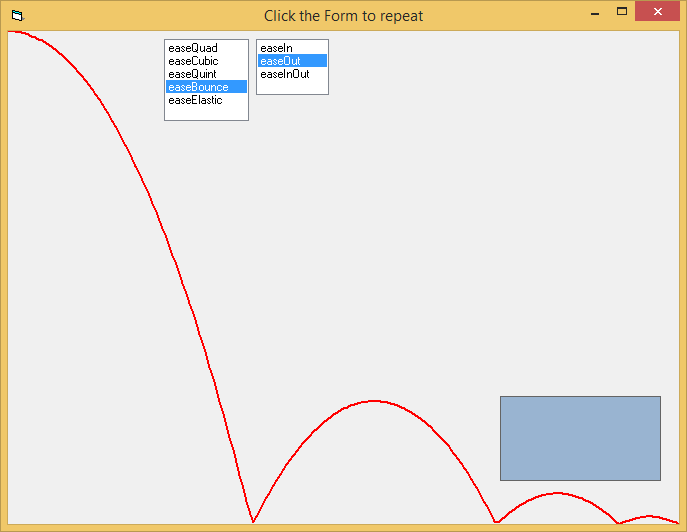
Task: Close the window with the red X
Action: click(656, 12)
